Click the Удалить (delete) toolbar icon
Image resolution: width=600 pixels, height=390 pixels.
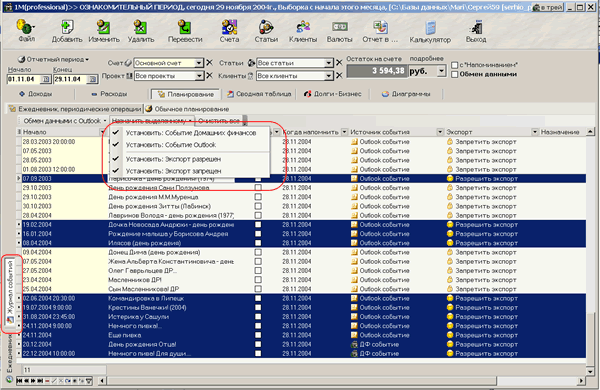[140, 31]
